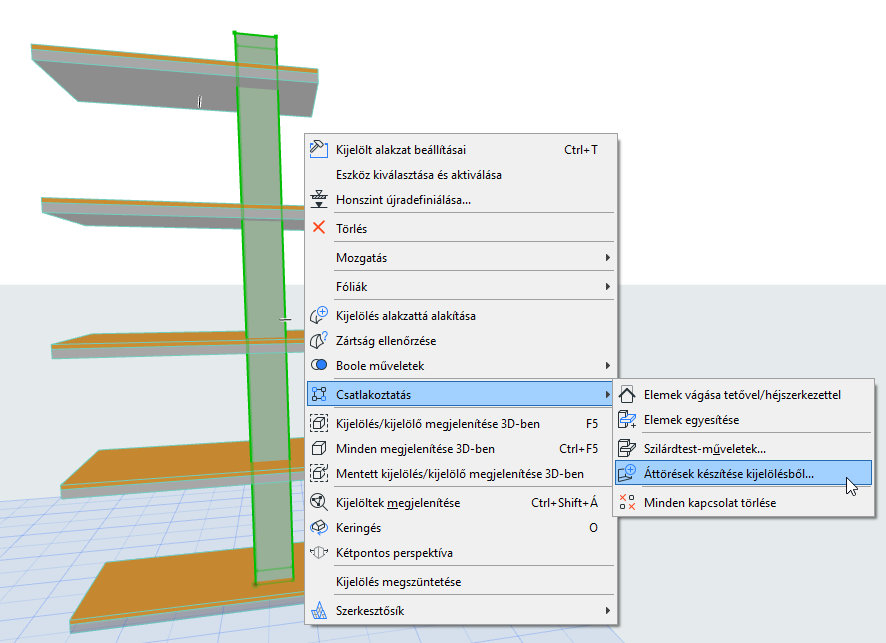Click the Kijelölt alakzat beállításai icon
Image resolution: width=886 pixels, height=643 pixels.
point(319,149)
